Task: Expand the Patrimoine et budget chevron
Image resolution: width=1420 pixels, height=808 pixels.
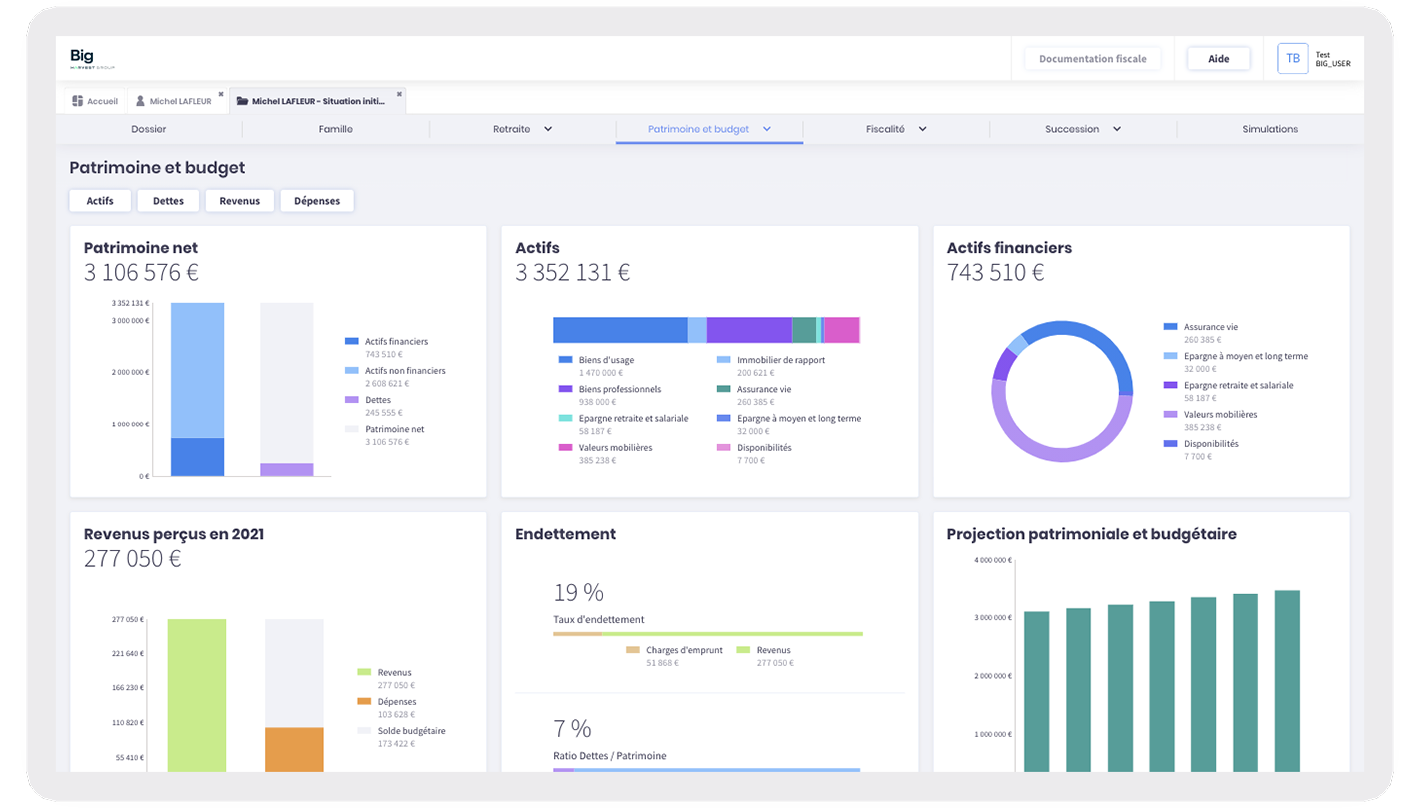Action: point(767,129)
